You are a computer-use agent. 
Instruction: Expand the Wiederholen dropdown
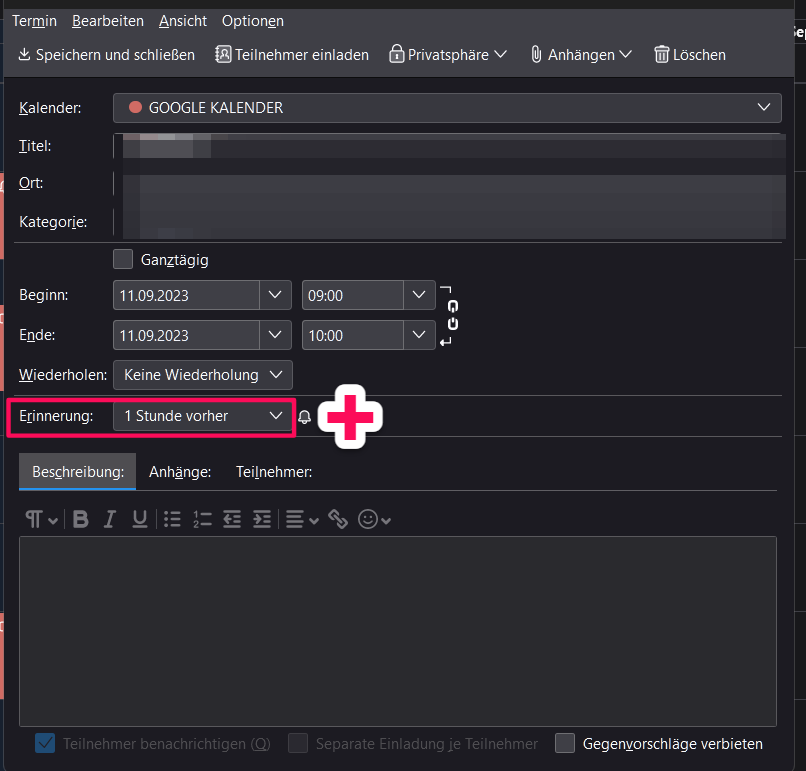(203, 375)
